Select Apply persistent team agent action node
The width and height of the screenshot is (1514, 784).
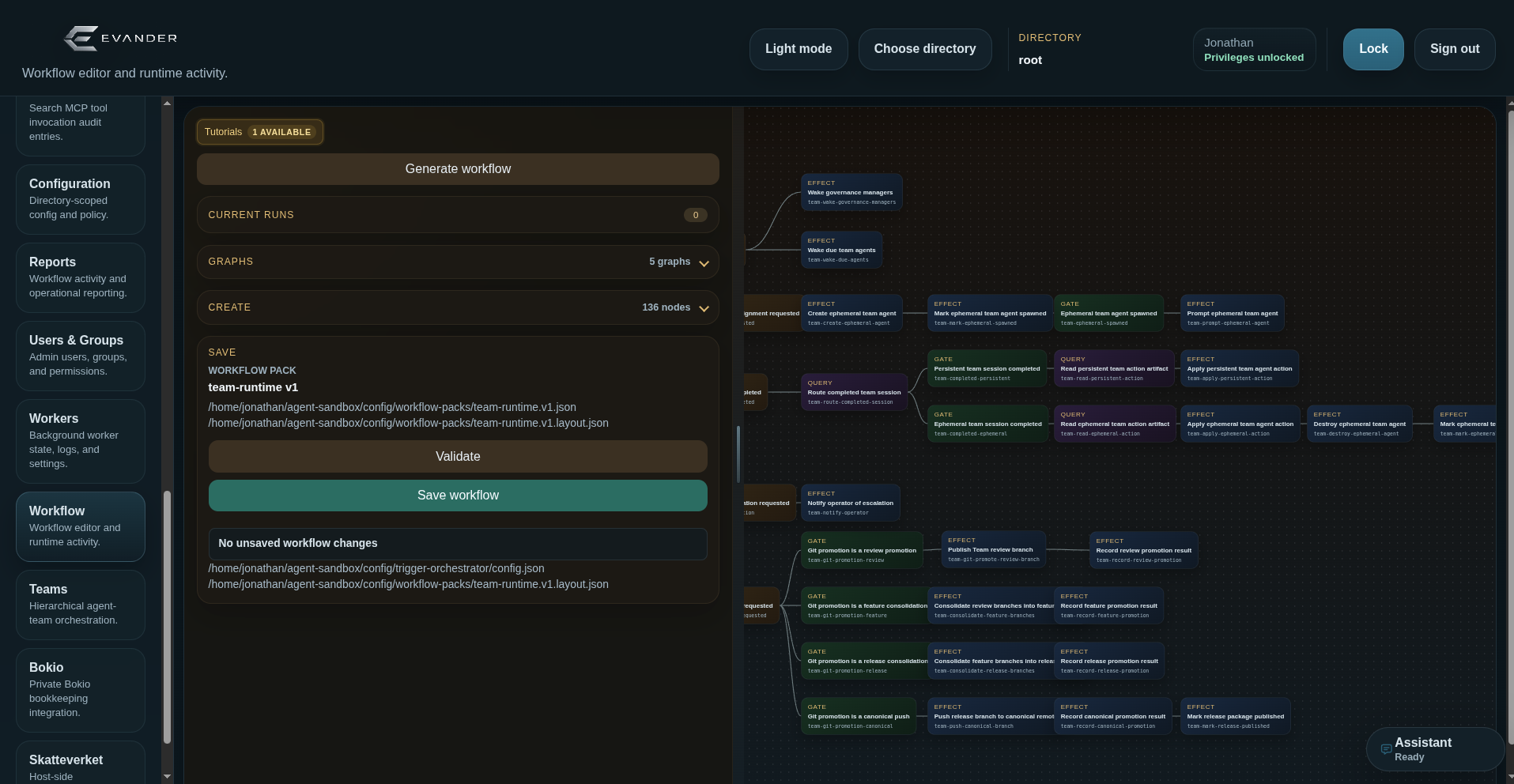point(1240,369)
